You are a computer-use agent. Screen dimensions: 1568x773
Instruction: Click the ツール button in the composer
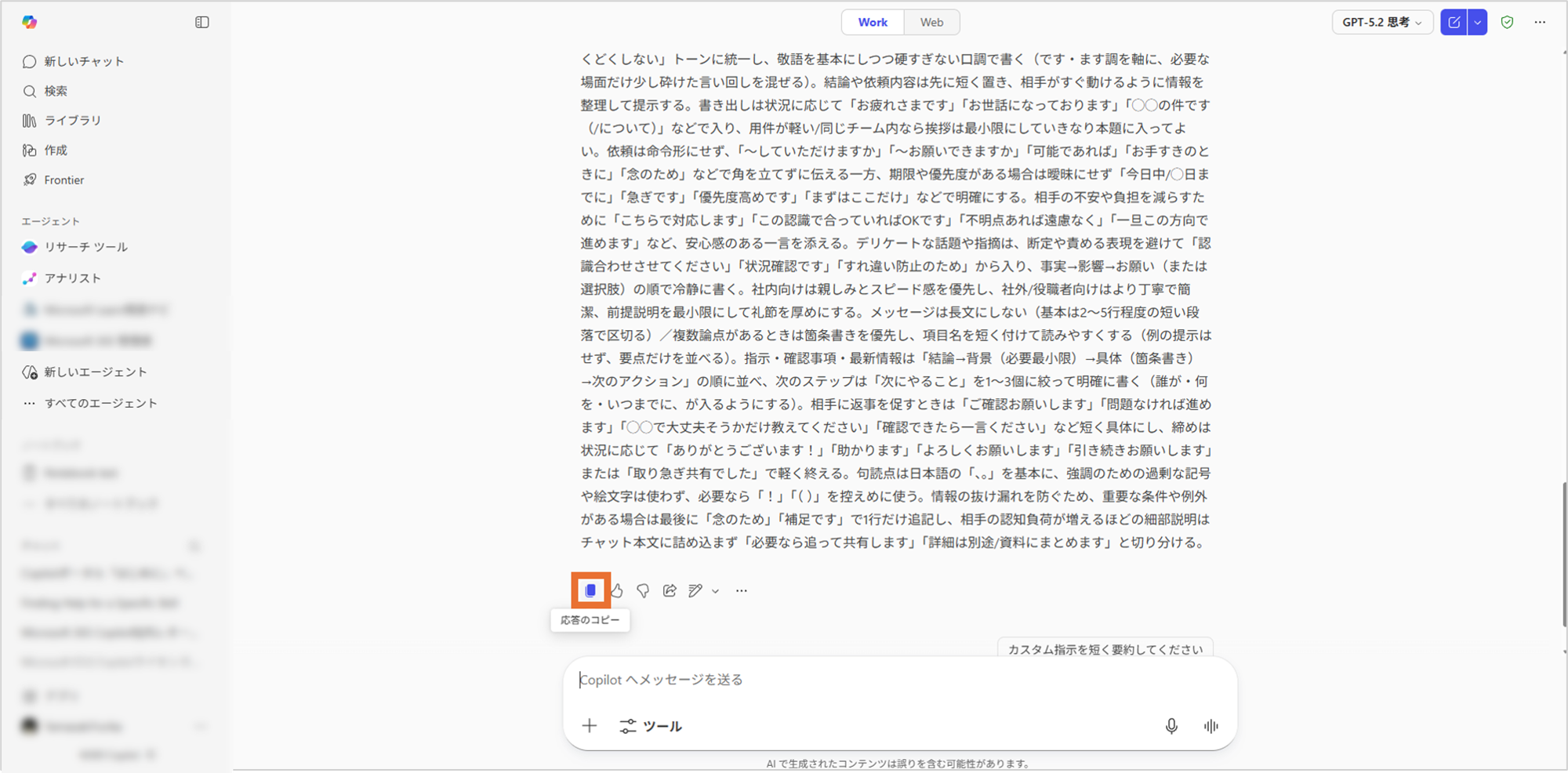651,726
